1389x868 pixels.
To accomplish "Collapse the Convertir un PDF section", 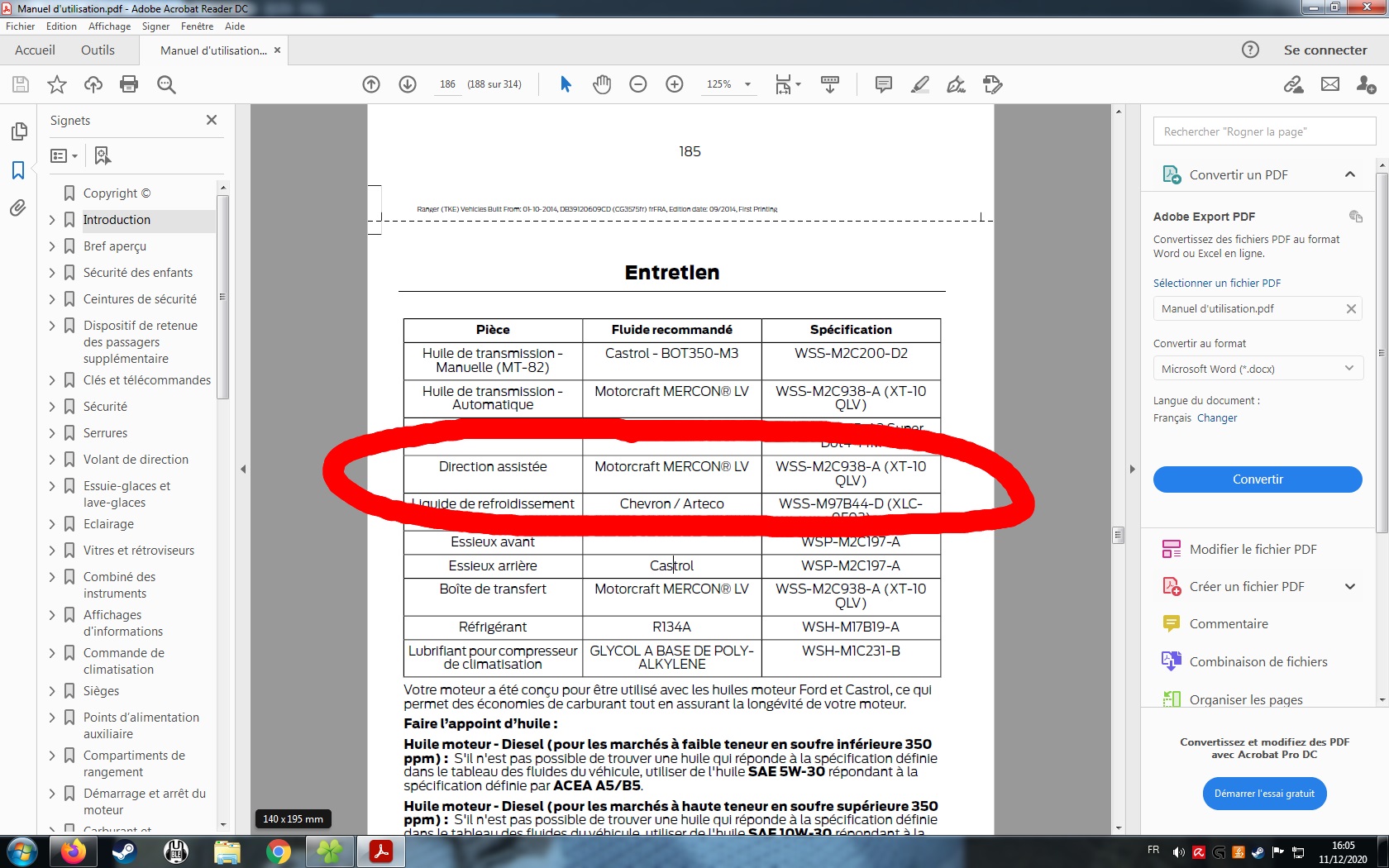I will [x=1350, y=174].
